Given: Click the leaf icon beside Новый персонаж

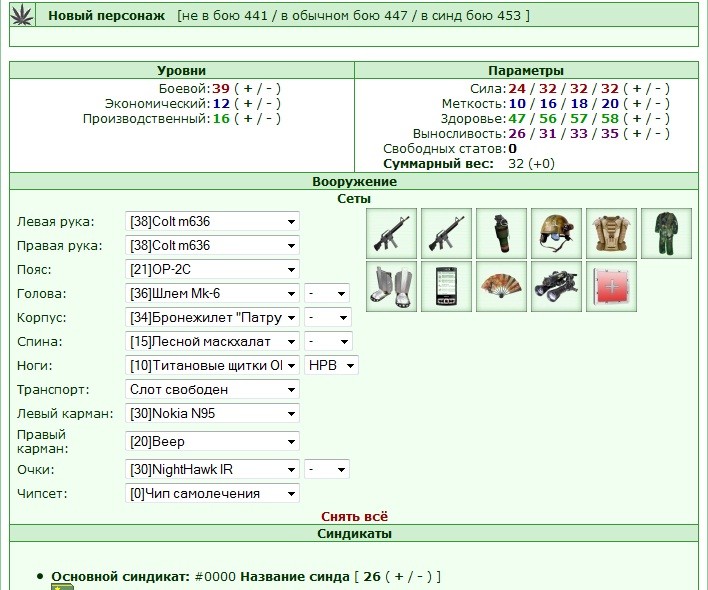Looking at the screenshot, I should click(x=22, y=16).
